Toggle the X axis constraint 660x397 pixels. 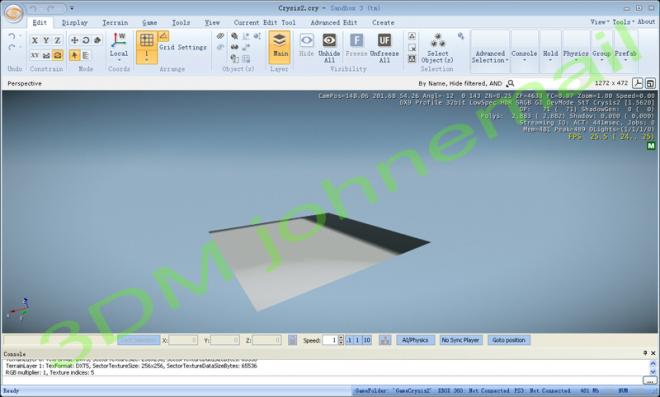click(x=35, y=40)
